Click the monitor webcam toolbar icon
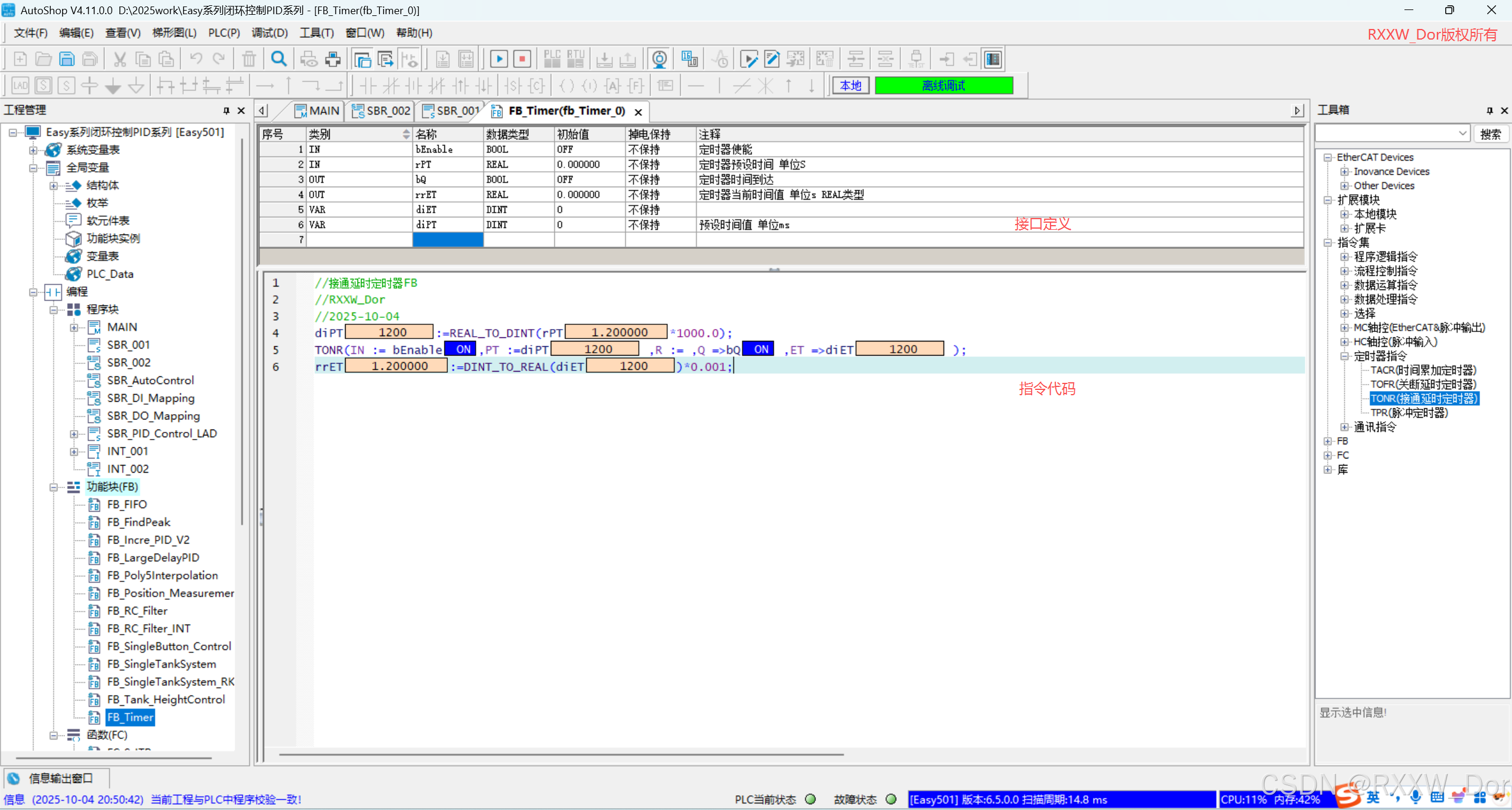1512x810 pixels. coord(659,59)
